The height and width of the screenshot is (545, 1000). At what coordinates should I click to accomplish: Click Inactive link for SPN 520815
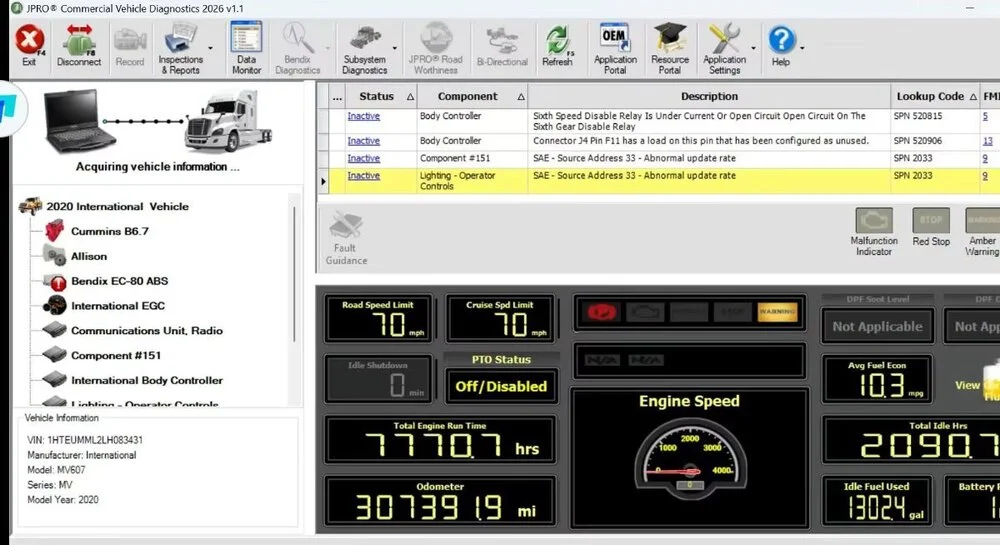[x=364, y=116]
